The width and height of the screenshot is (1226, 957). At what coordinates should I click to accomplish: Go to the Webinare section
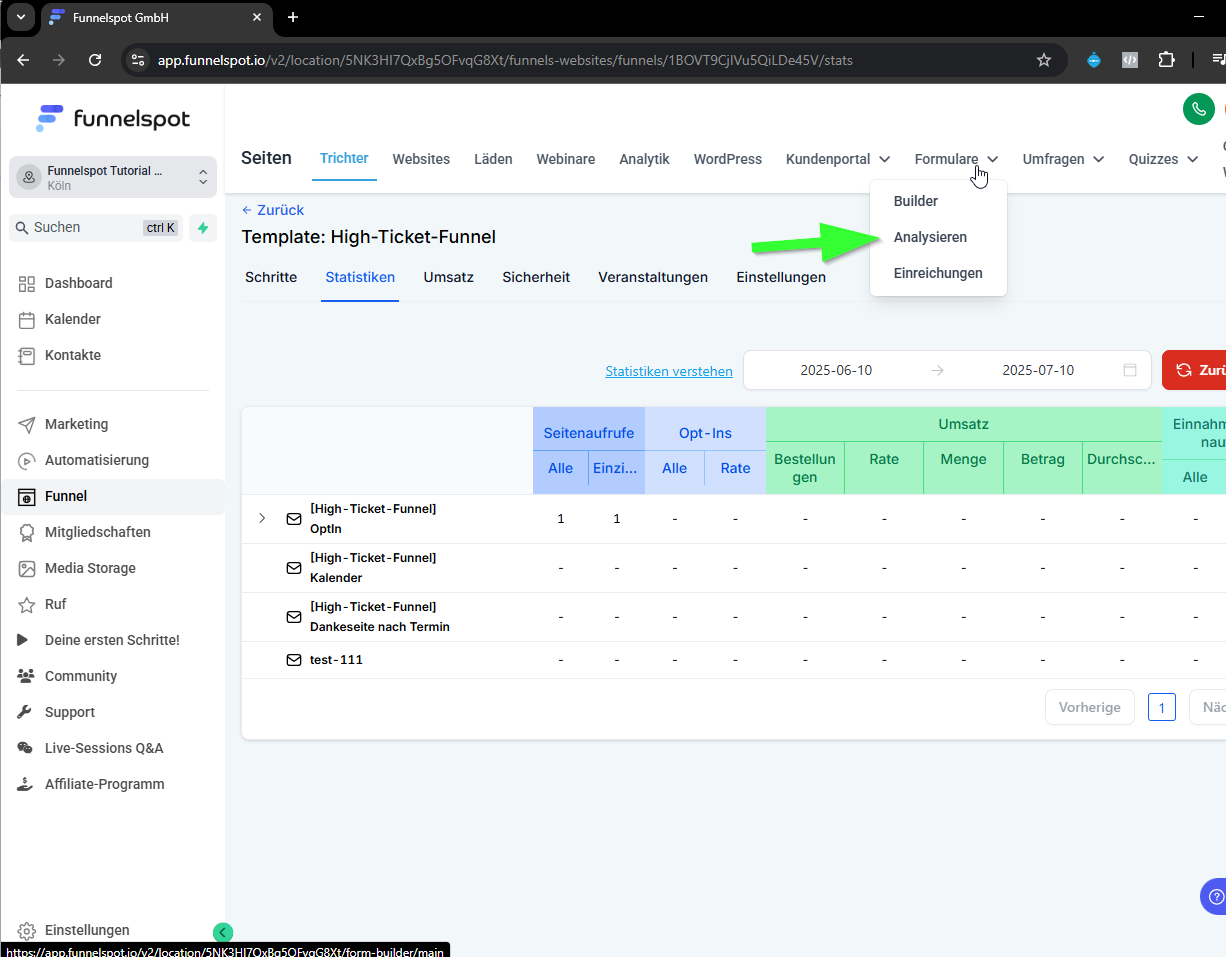pos(566,159)
